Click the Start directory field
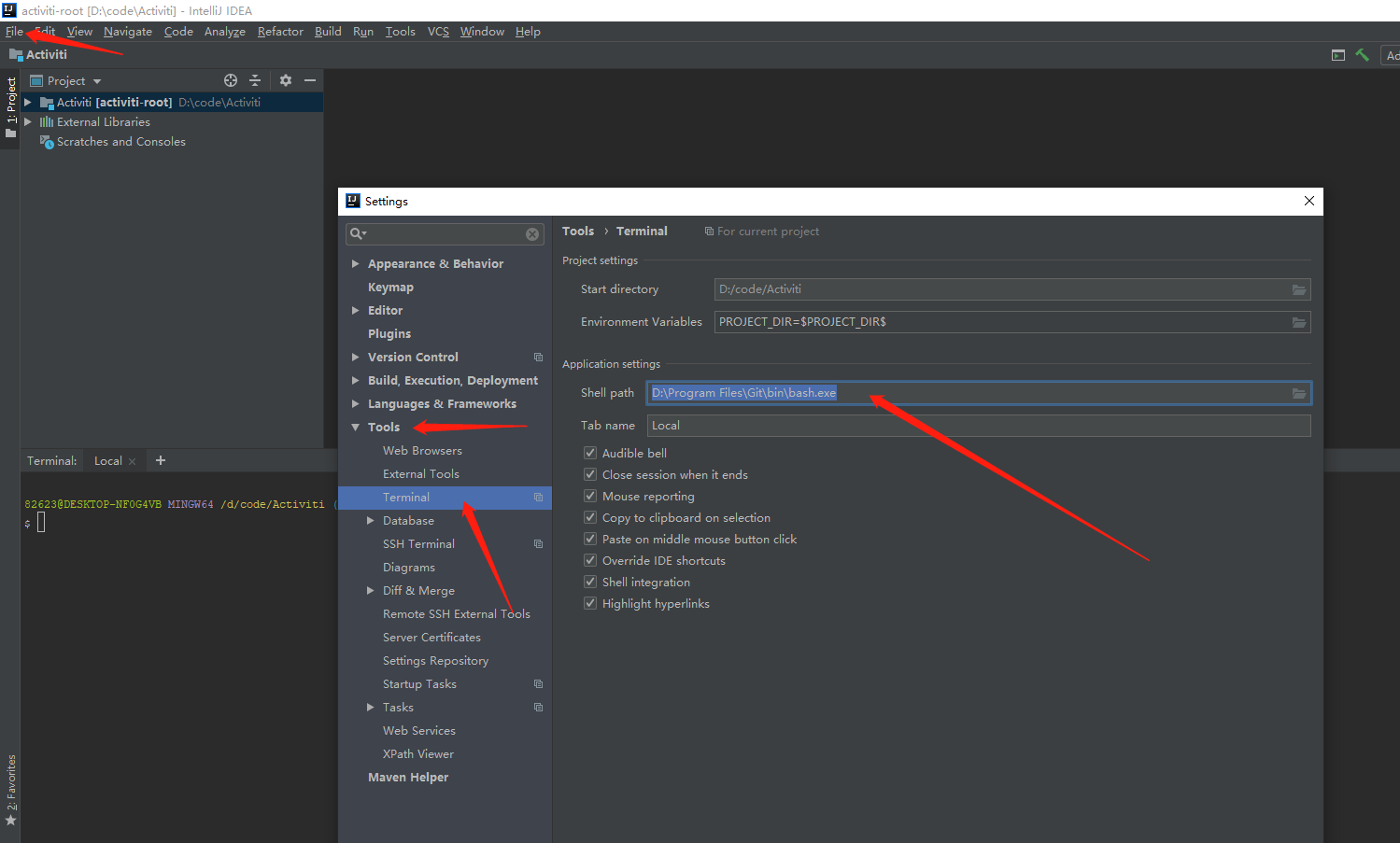 click(1012, 289)
